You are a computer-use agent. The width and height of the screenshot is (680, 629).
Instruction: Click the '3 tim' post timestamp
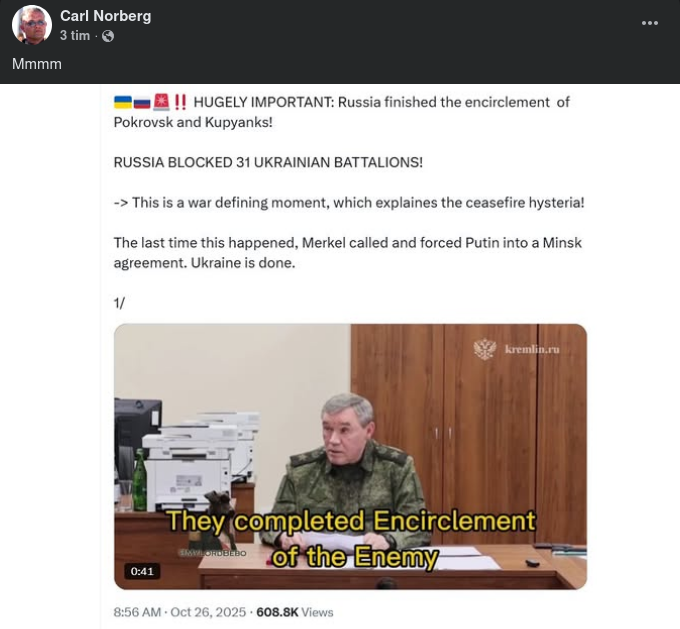(75, 36)
